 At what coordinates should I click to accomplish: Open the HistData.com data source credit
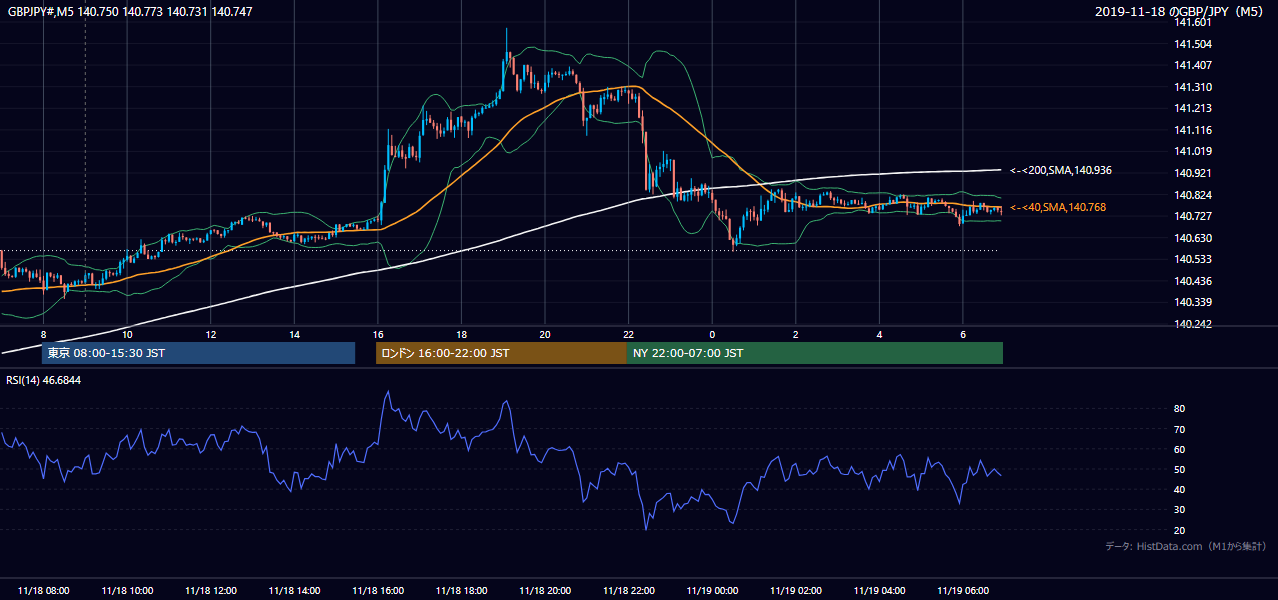1186,546
